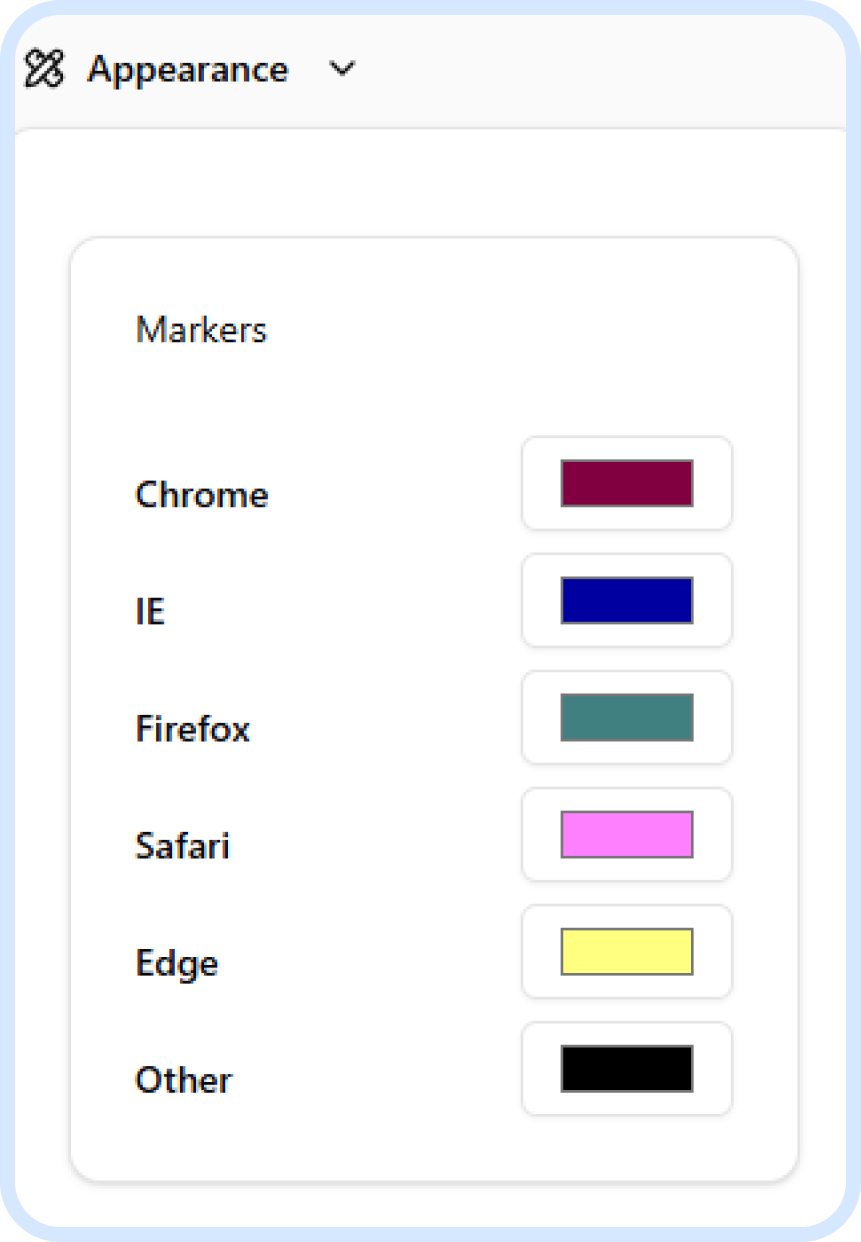Screen dimensions: 861x1242
Task: Click the dark blue IE color swatch
Action: point(627,601)
